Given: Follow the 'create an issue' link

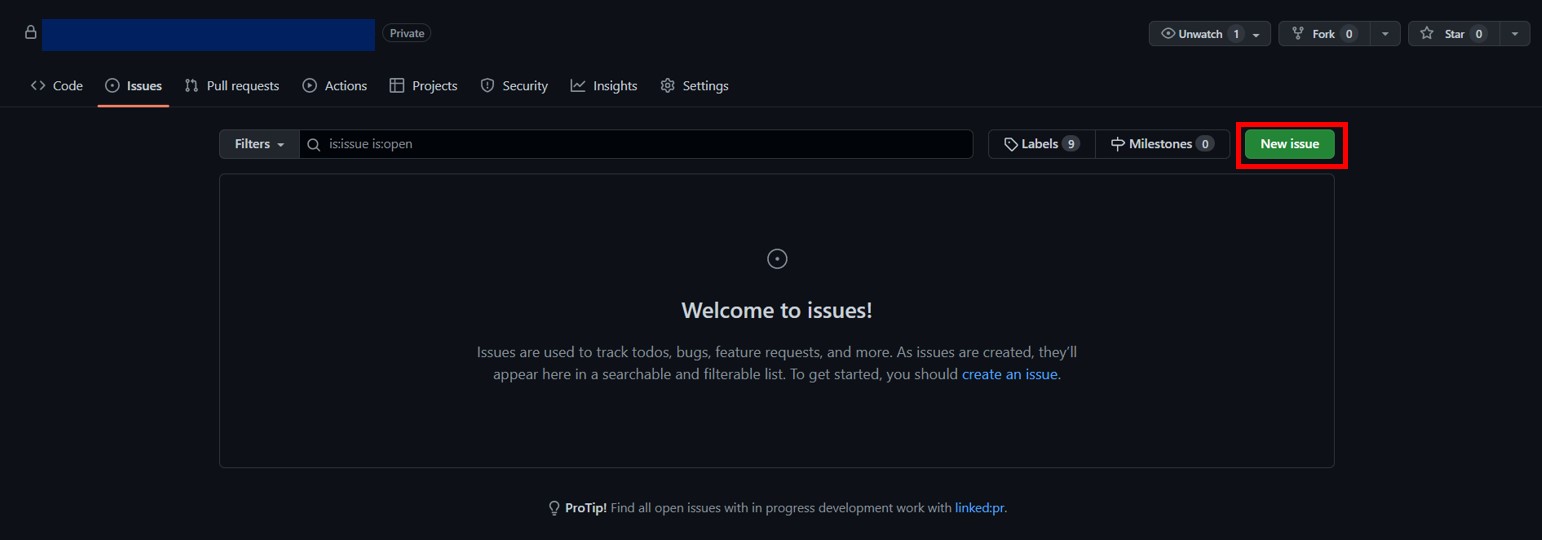Looking at the screenshot, I should [x=1009, y=374].
